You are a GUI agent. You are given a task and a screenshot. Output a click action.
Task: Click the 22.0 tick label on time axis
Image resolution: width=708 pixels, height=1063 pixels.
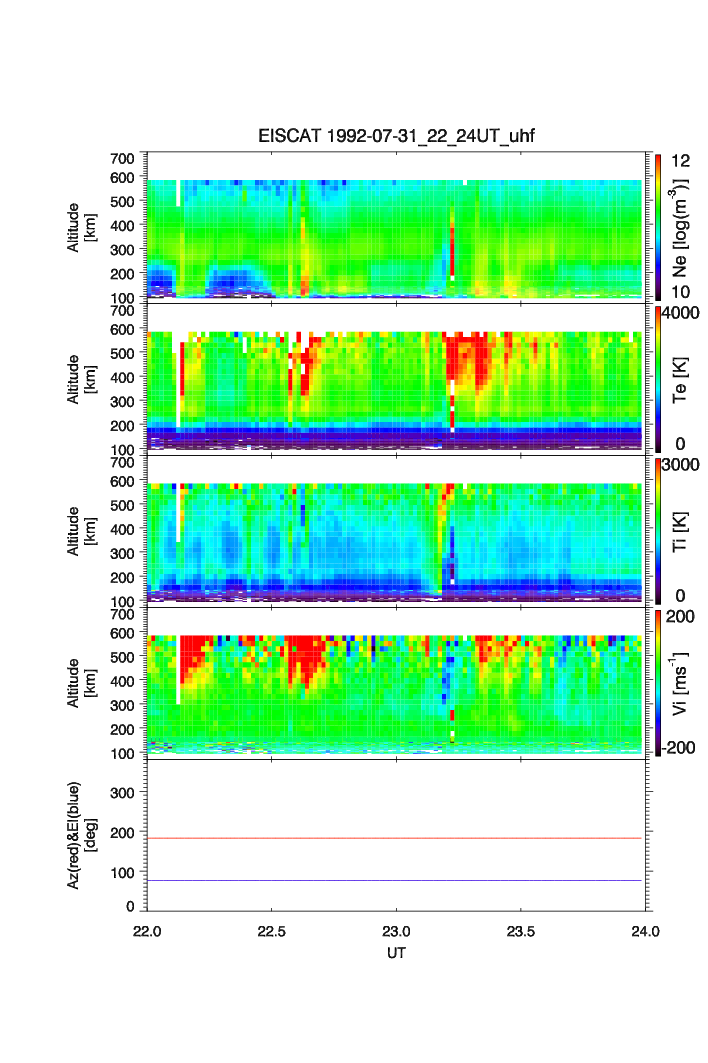(147, 931)
